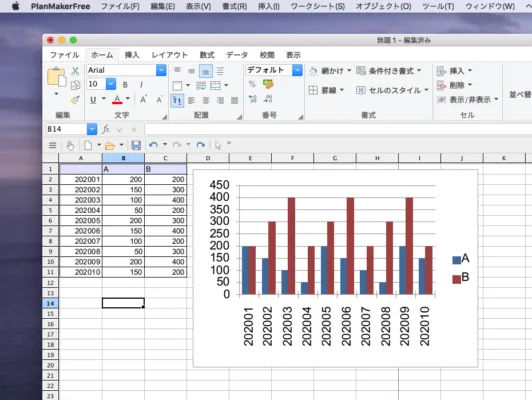Screen dimensions: 532x400
Task: Align cell content to vertical middle
Action: coord(192,71)
